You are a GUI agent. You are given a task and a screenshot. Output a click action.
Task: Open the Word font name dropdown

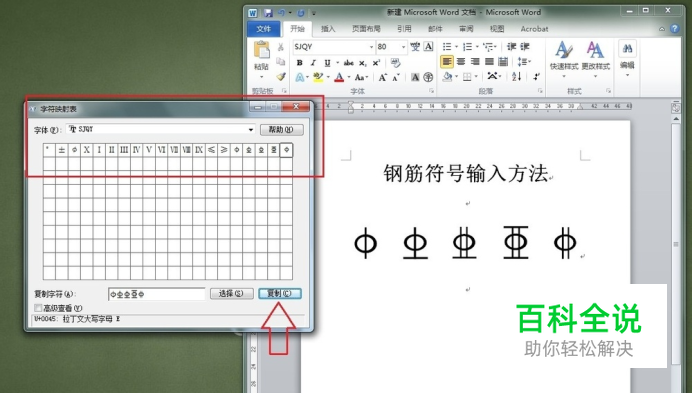pyautogui.click(x=371, y=47)
